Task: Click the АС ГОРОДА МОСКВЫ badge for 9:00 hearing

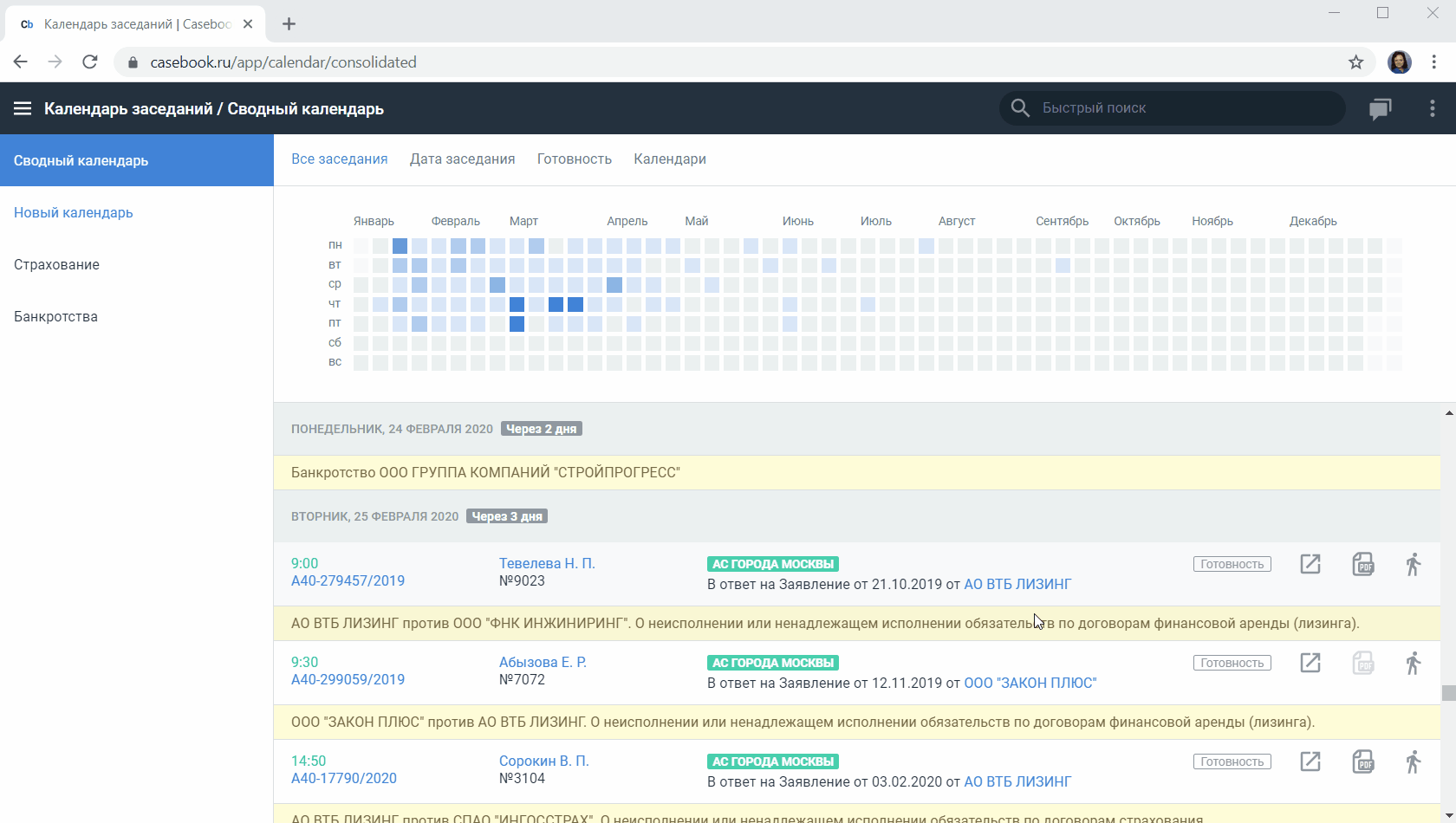Action: (773, 564)
